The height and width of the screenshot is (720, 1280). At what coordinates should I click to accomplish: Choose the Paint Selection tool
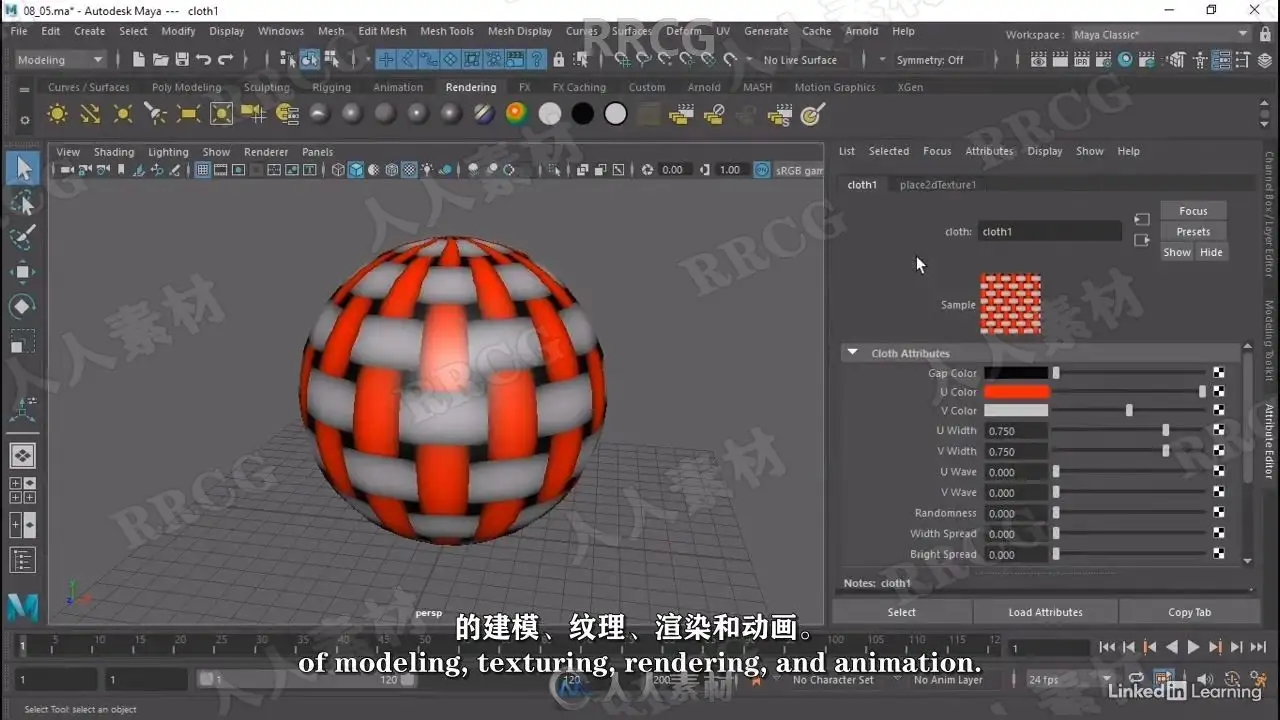22,238
